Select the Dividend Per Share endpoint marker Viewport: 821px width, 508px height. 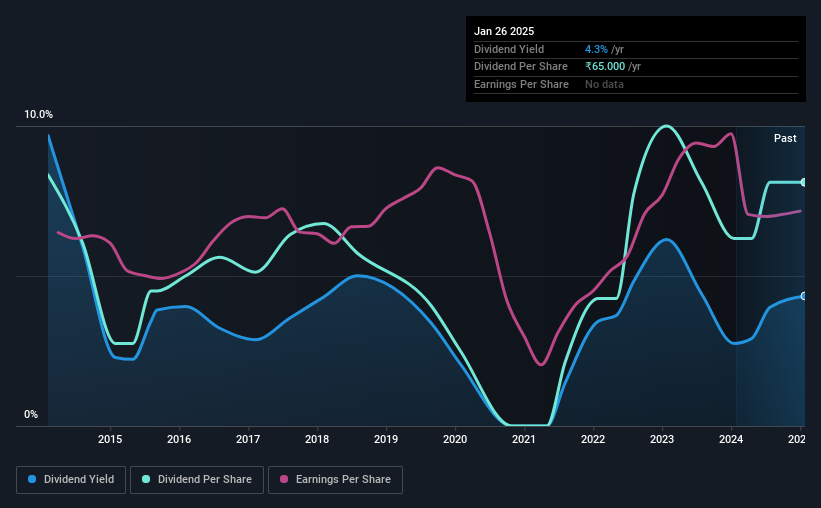pos(804,182)
